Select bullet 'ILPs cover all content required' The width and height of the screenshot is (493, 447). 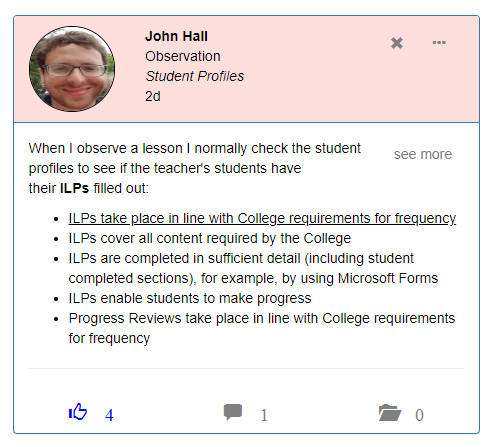210,238
